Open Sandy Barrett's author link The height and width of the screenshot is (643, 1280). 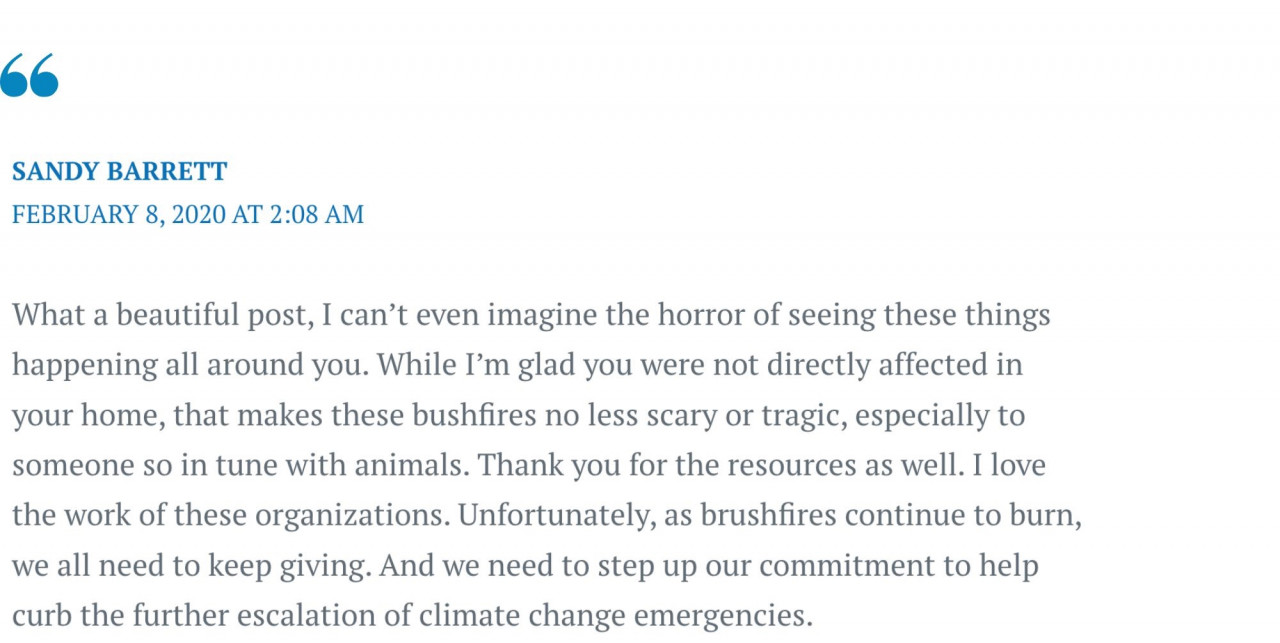tap(120, 171)
